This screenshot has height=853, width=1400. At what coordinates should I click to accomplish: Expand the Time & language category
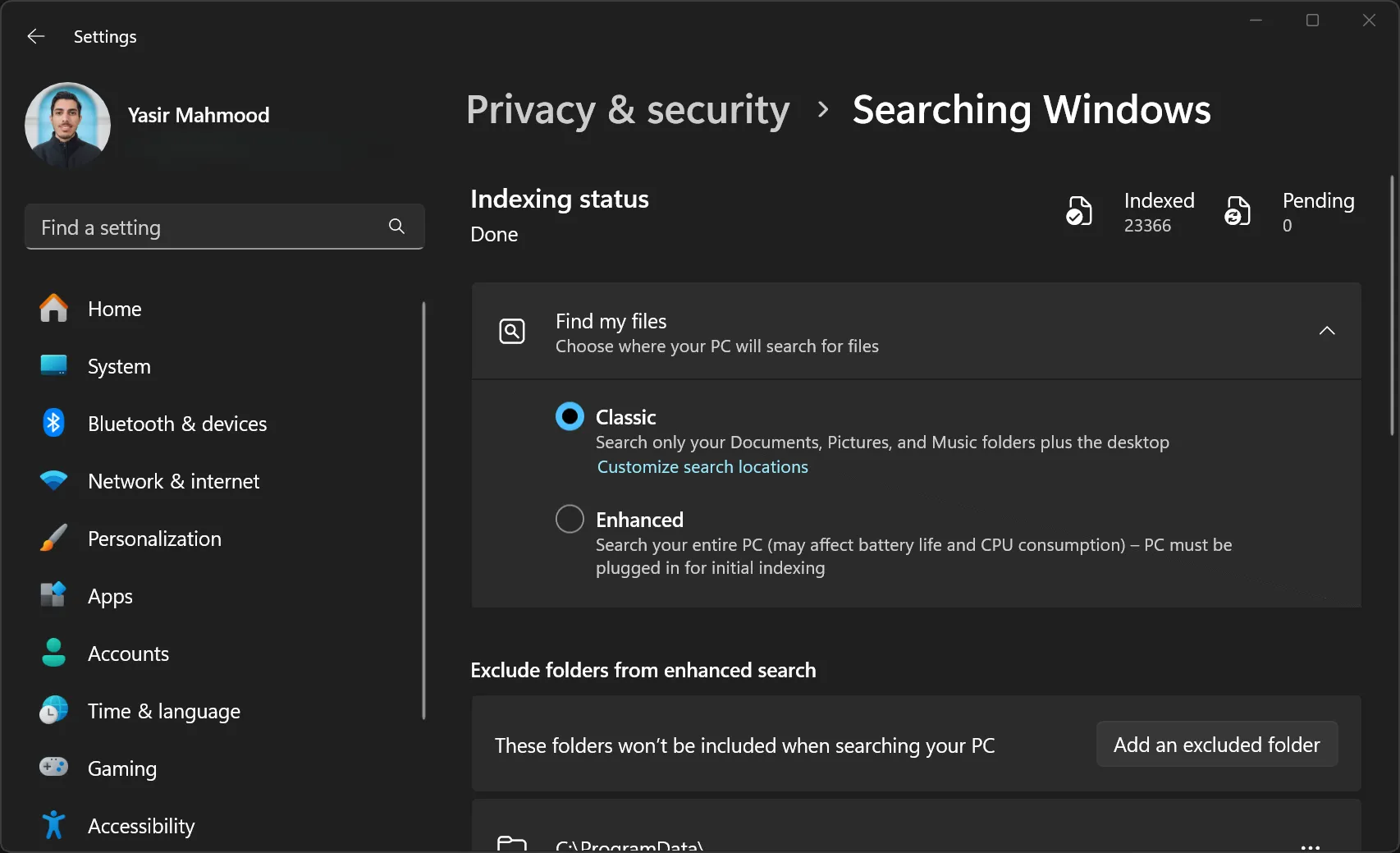(x=162, y=711)
